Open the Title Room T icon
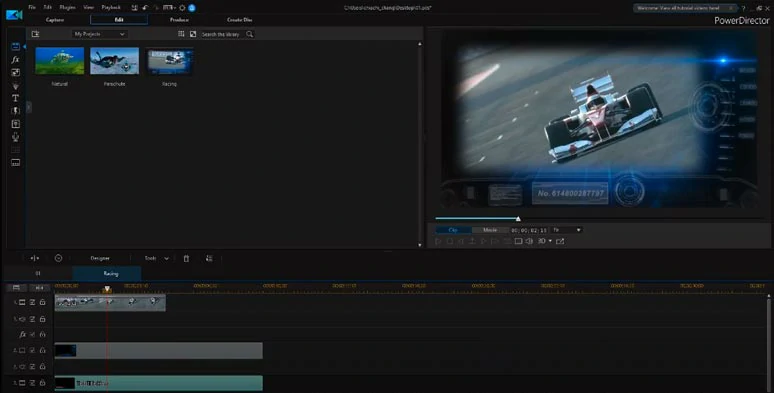This screenshot has width=774, height=393. (x=15, y=98)
